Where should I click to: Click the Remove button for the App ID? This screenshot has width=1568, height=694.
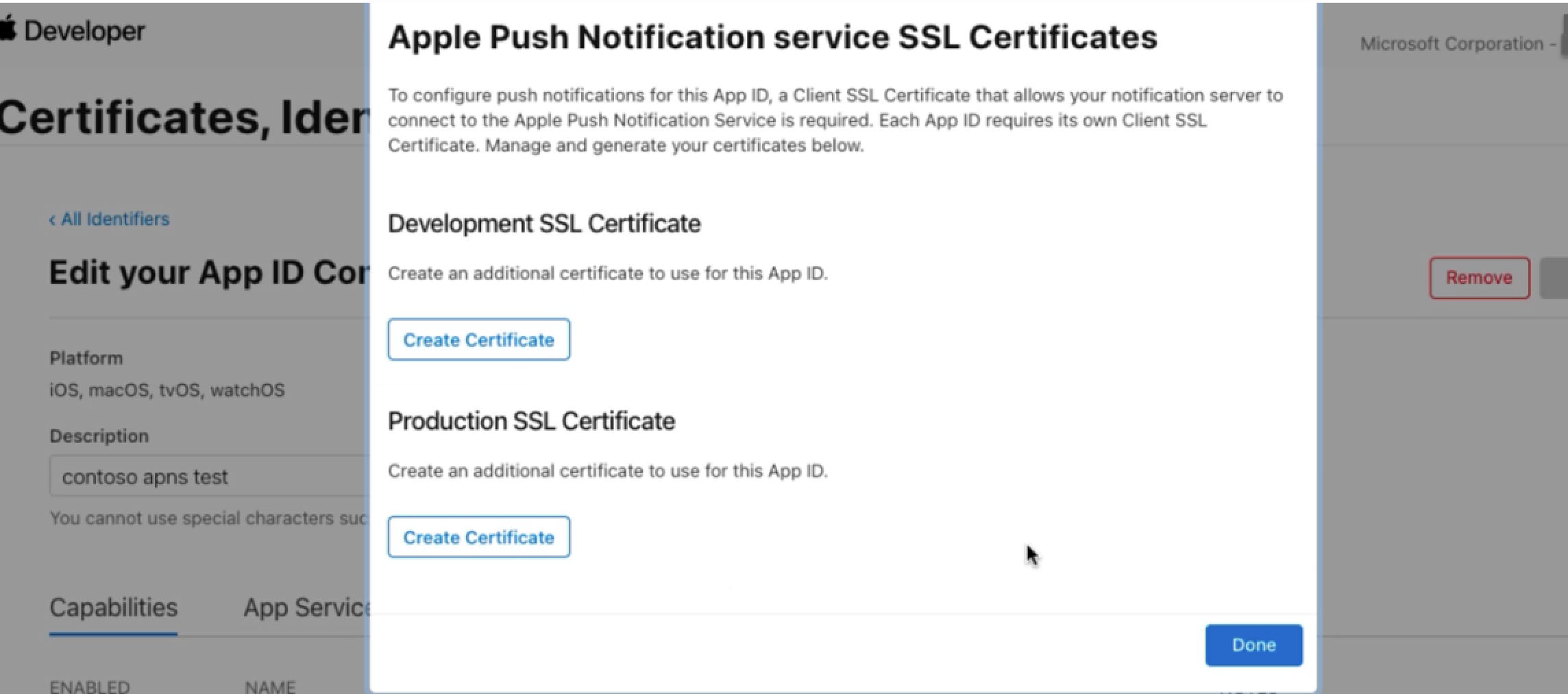pos(1479,278)
